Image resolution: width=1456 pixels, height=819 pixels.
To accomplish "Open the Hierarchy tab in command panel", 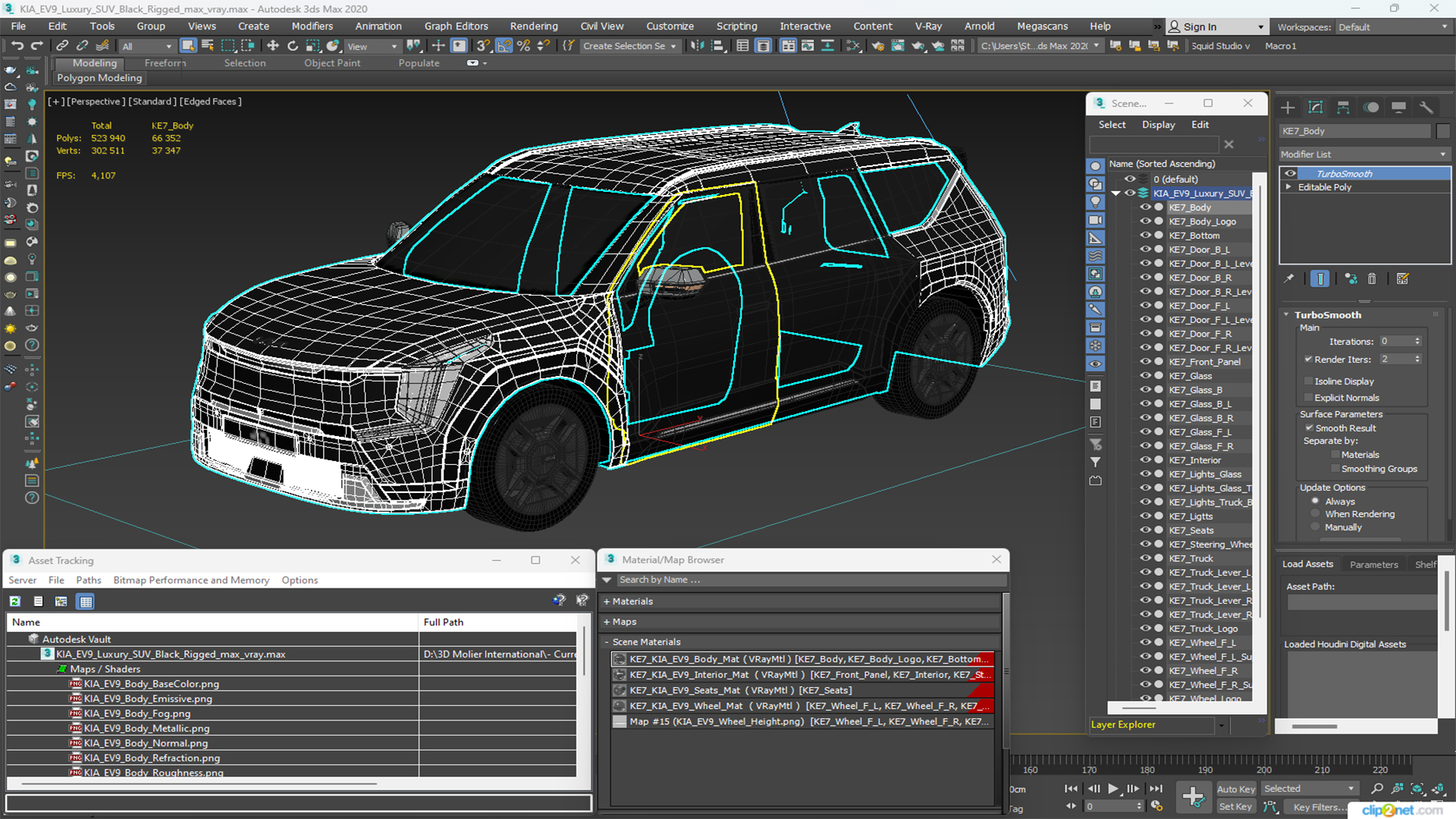I will tap(1343, 107).
